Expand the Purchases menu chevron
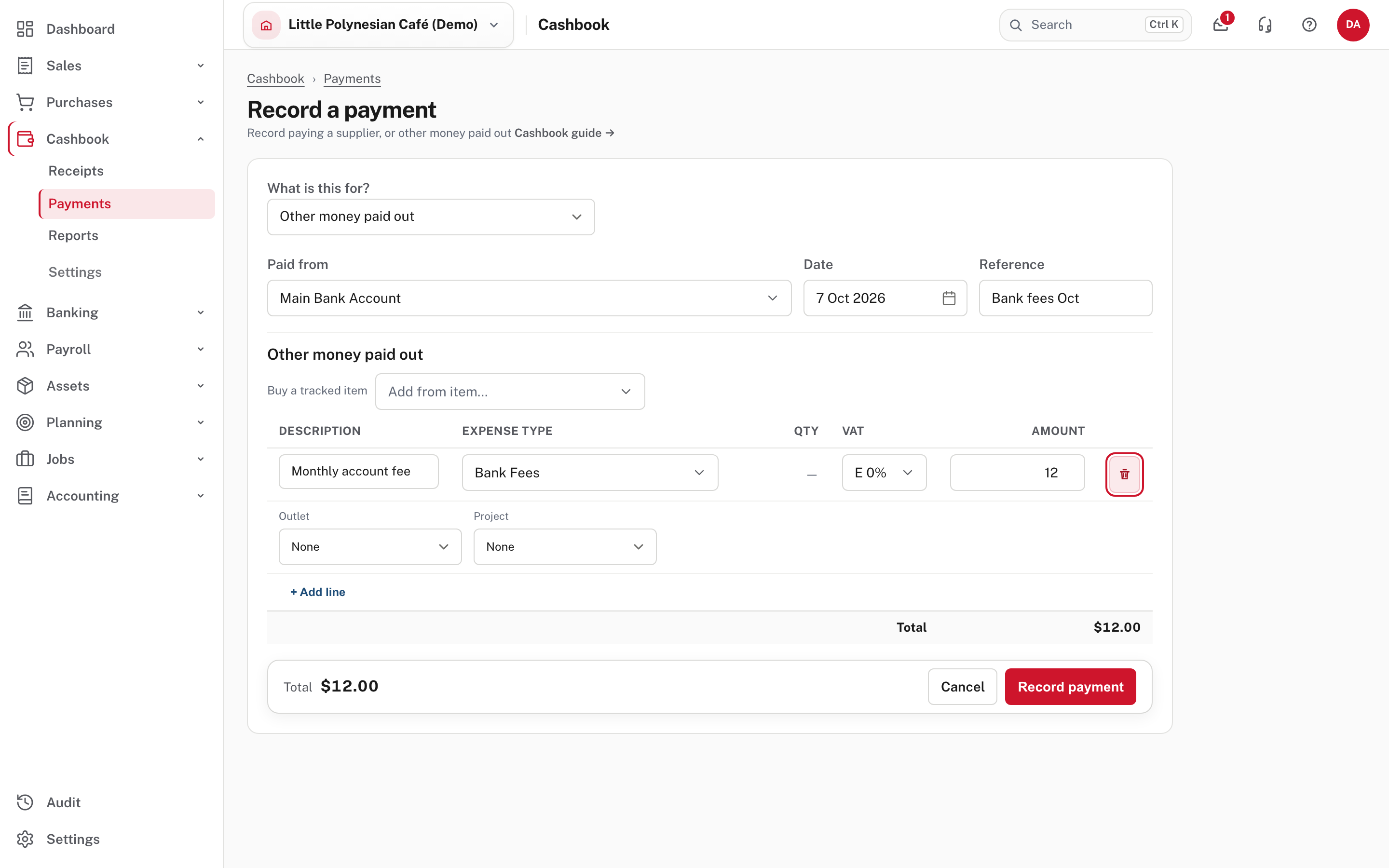Viewport: 1389px width, 868px height. [x=200, y=102]
